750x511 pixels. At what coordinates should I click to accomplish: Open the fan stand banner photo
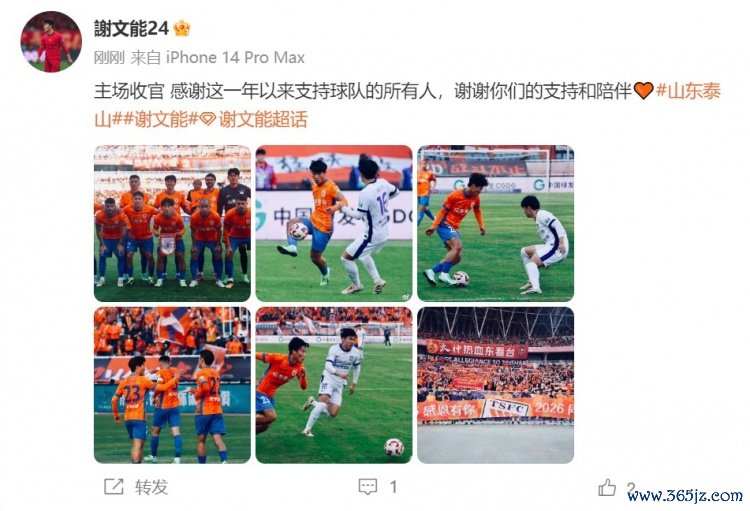[496, 385]
